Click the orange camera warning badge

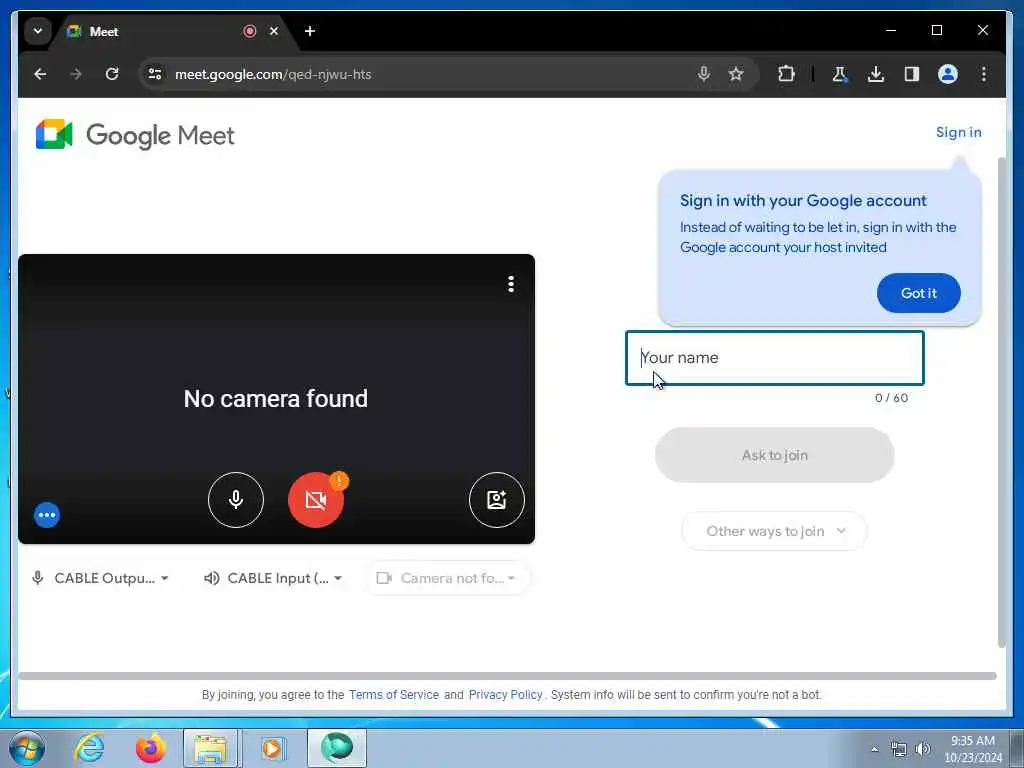tap(339, 481)
